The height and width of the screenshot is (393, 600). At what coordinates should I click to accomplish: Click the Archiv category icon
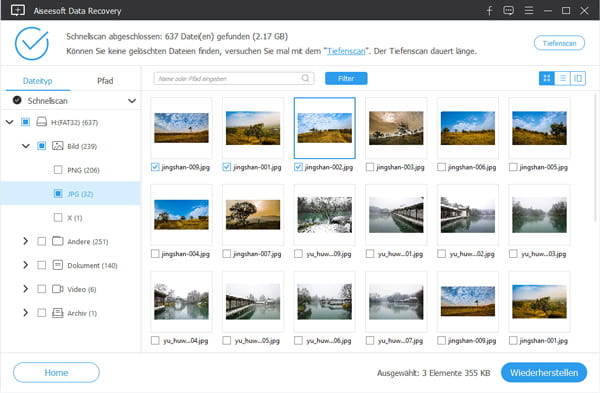pyautogui.click(x=57, y=313)
